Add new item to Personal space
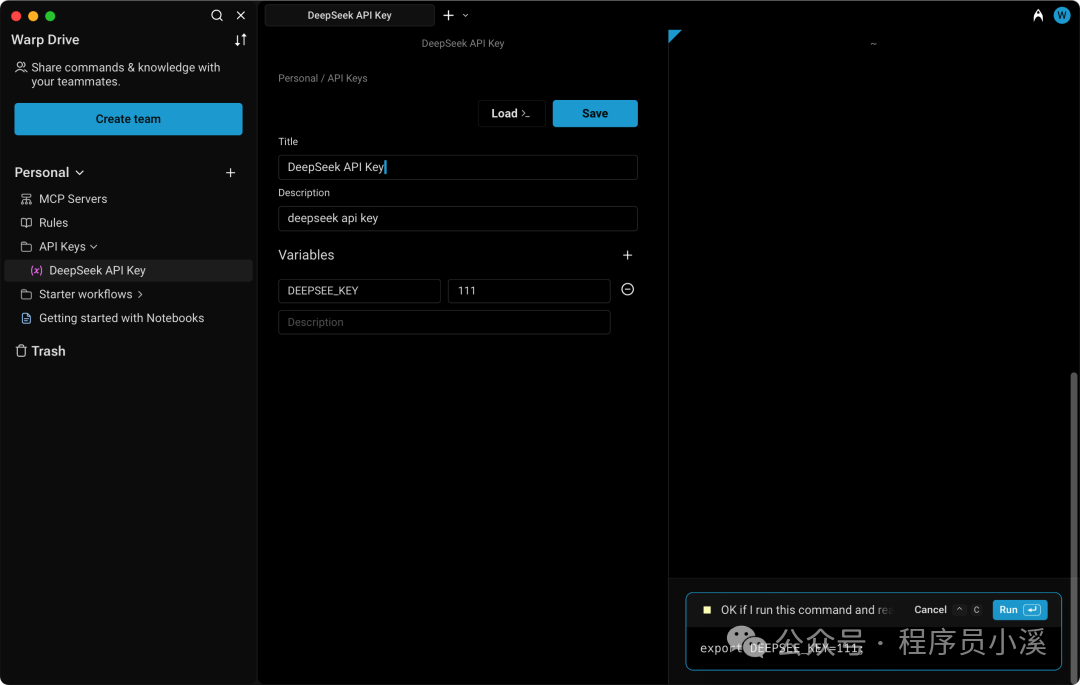Image resolution: width=1080 pixels, height=685 pixels. point(231,173)
